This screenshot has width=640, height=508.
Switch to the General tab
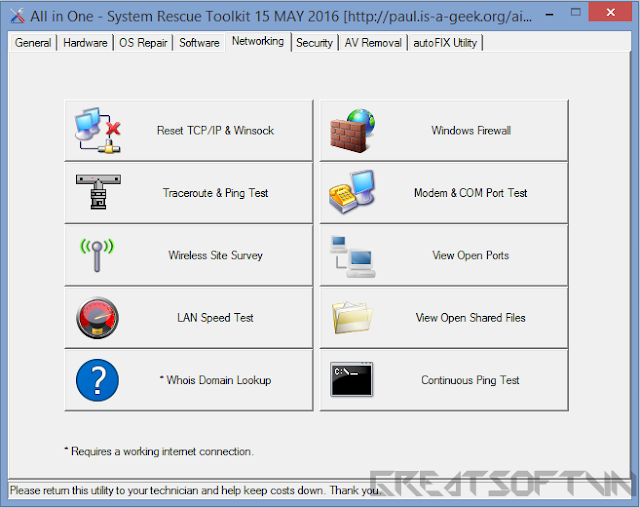(33, 42)
